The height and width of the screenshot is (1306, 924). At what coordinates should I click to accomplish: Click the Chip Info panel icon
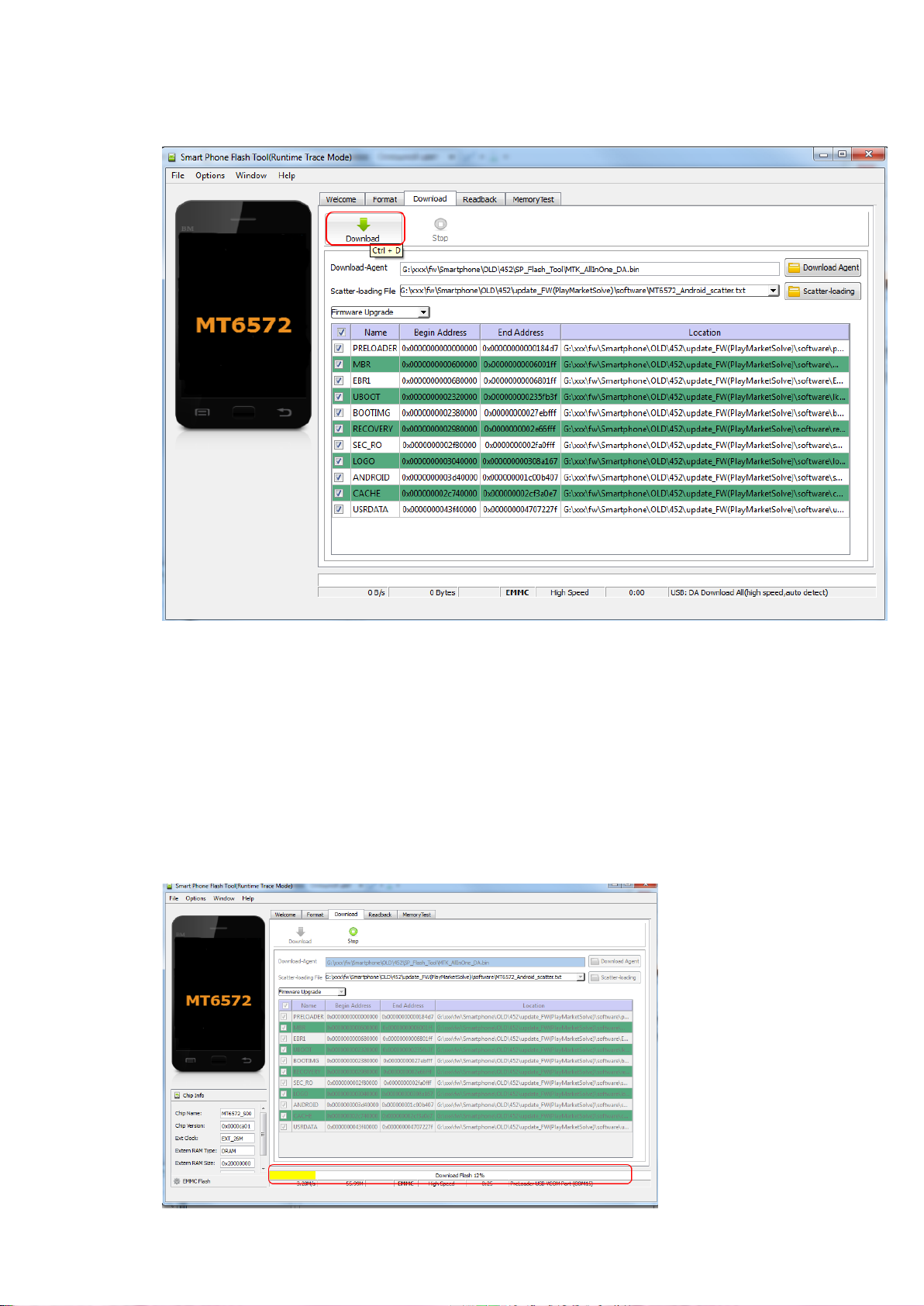[177, 1095]
